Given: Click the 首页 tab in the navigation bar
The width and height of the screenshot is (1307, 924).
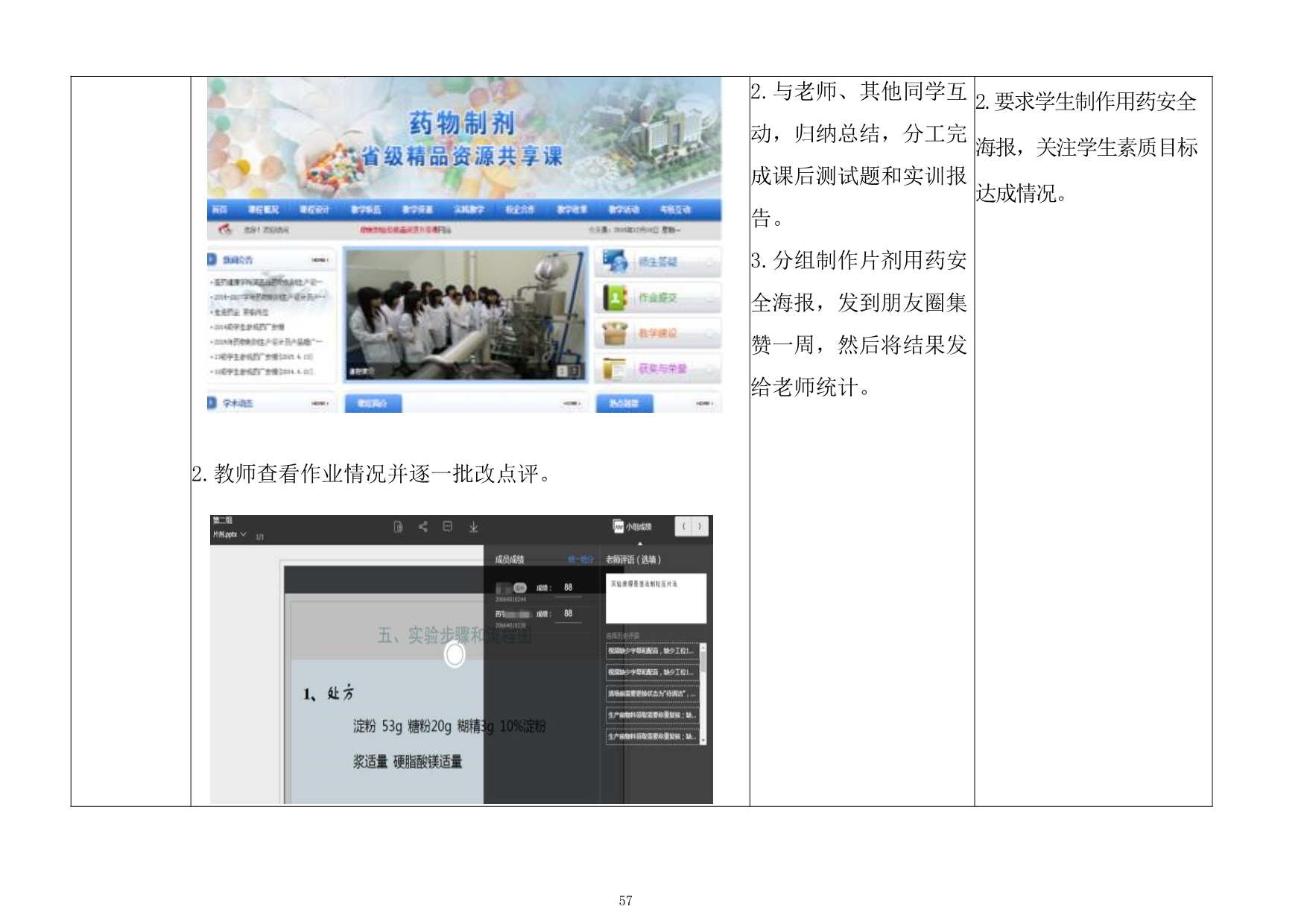Looking at the screenshot, I should (219, 209).
